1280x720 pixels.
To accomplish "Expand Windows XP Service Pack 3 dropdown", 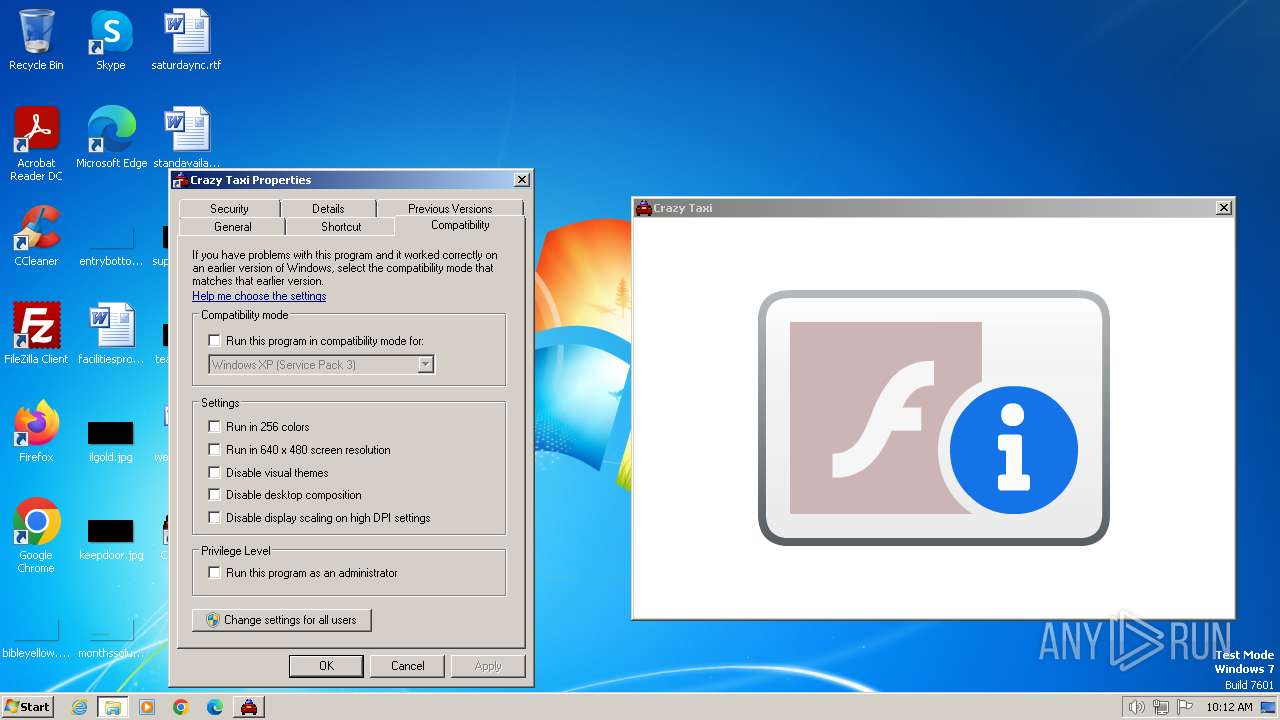I will click(426, 365).
